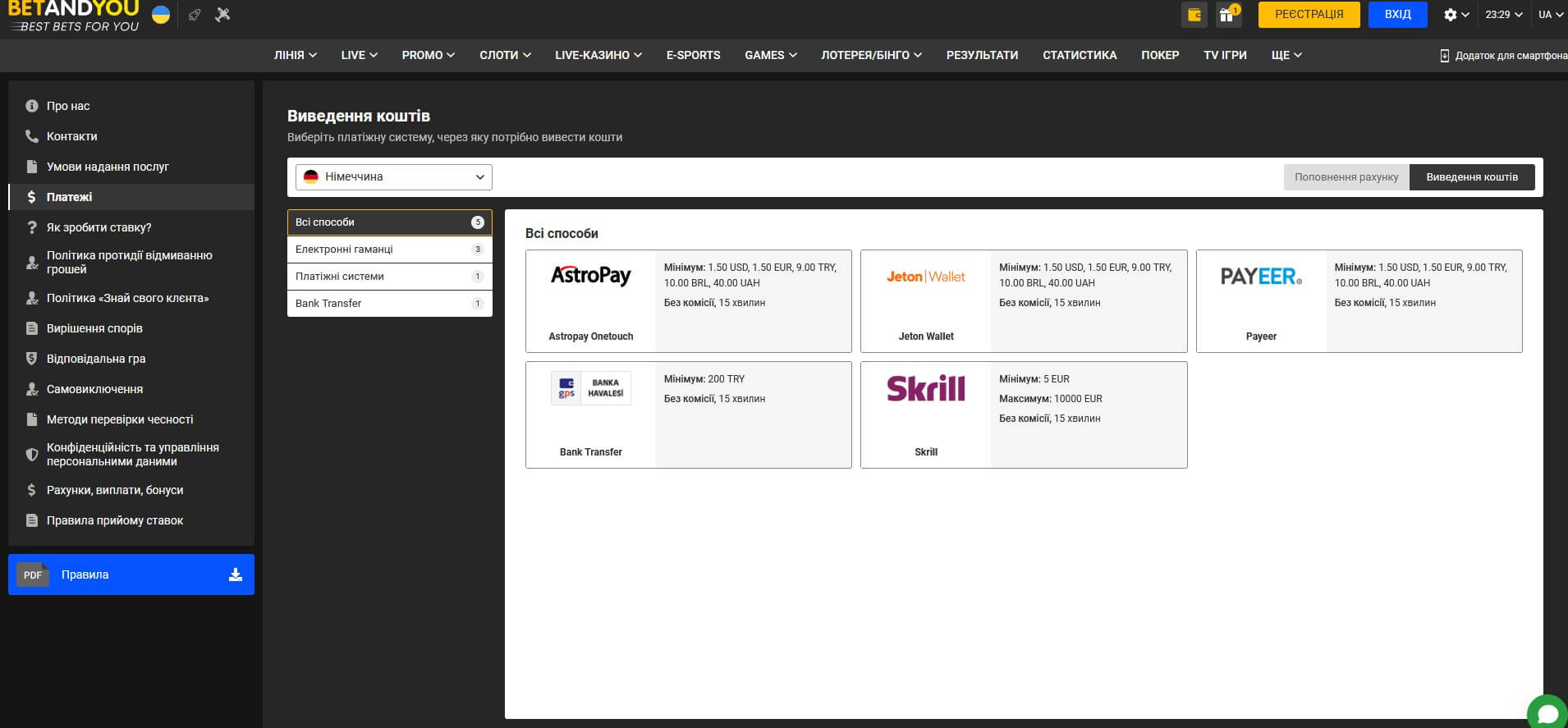The image size is (1568, 728).
Task: Open the 23:29 time dropdown
Action: pyautogui.click(x=1504, y=15)
